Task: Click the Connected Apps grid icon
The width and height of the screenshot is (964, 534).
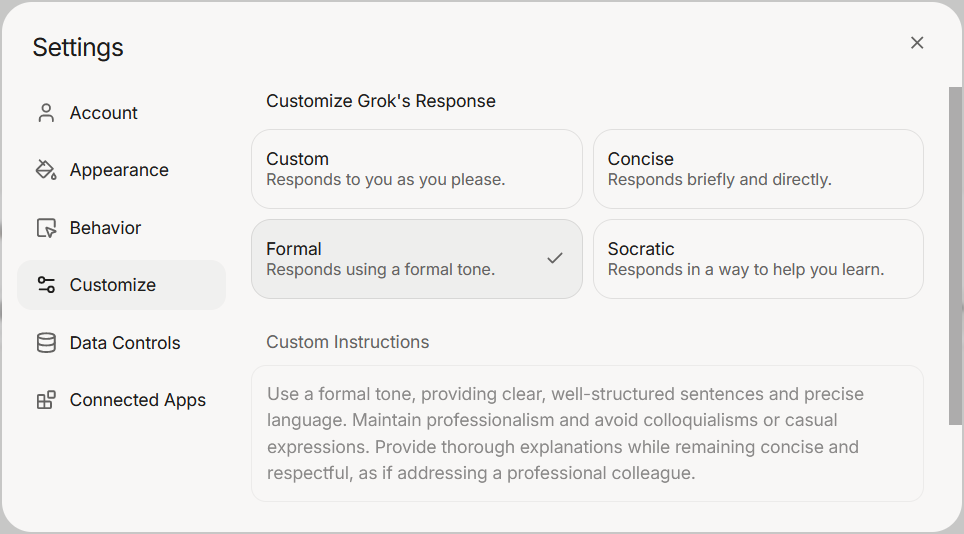Action: [x=46, y=400]
